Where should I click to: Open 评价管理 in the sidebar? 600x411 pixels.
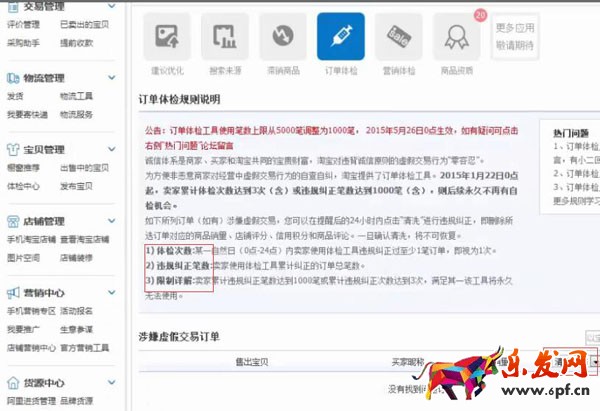click(x=23, y=25)
